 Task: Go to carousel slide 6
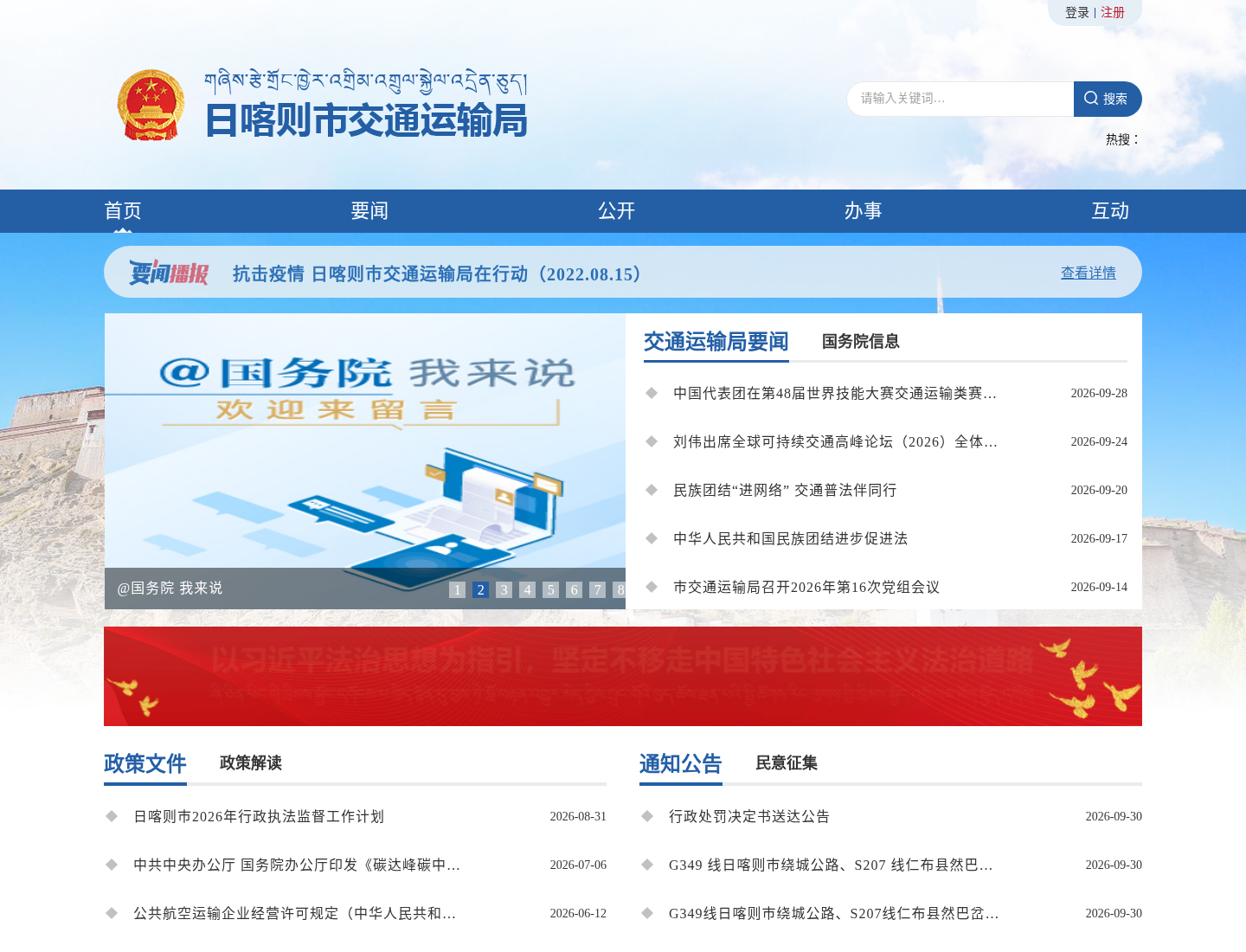tap(575, 590)
